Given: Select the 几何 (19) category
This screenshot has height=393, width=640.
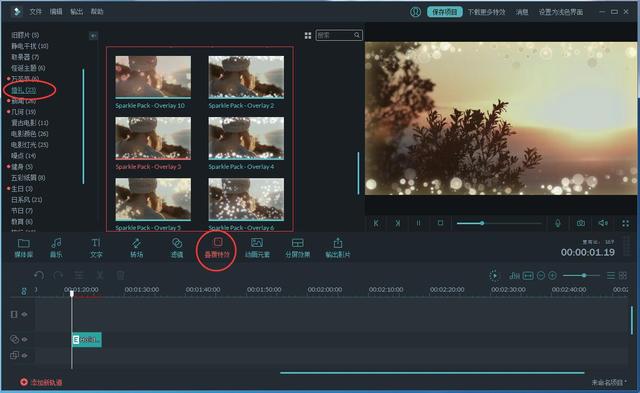Looking at the screenshot, I should click(23, 112).
